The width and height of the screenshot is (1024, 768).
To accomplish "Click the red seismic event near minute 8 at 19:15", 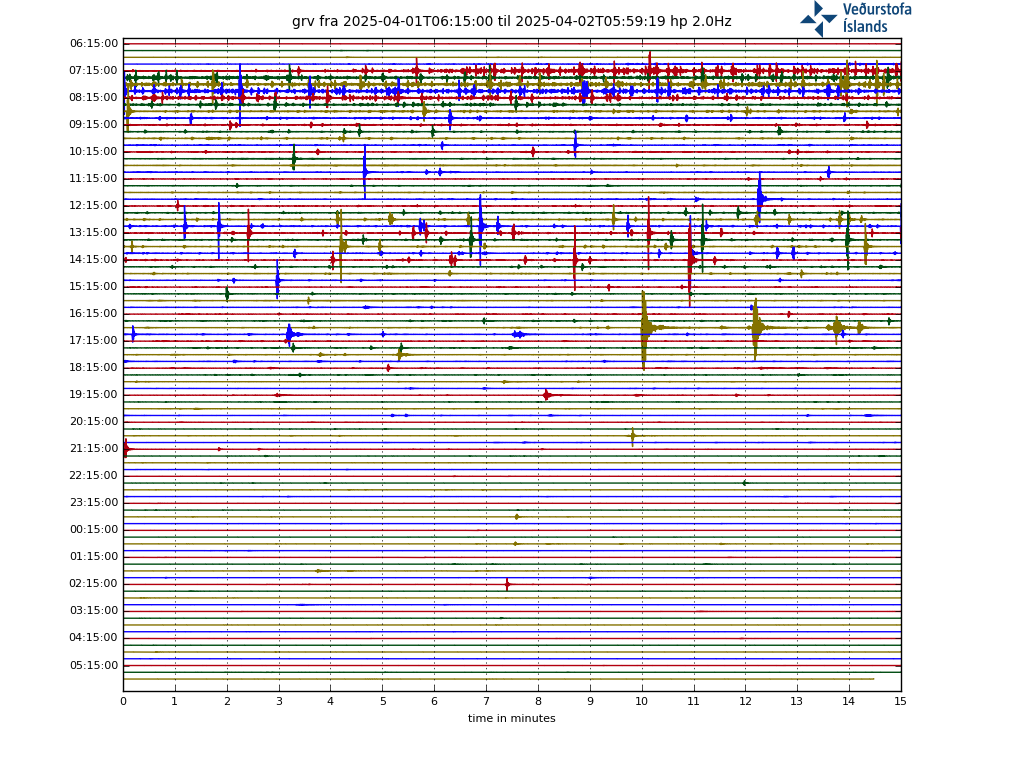I will (547, 395).
